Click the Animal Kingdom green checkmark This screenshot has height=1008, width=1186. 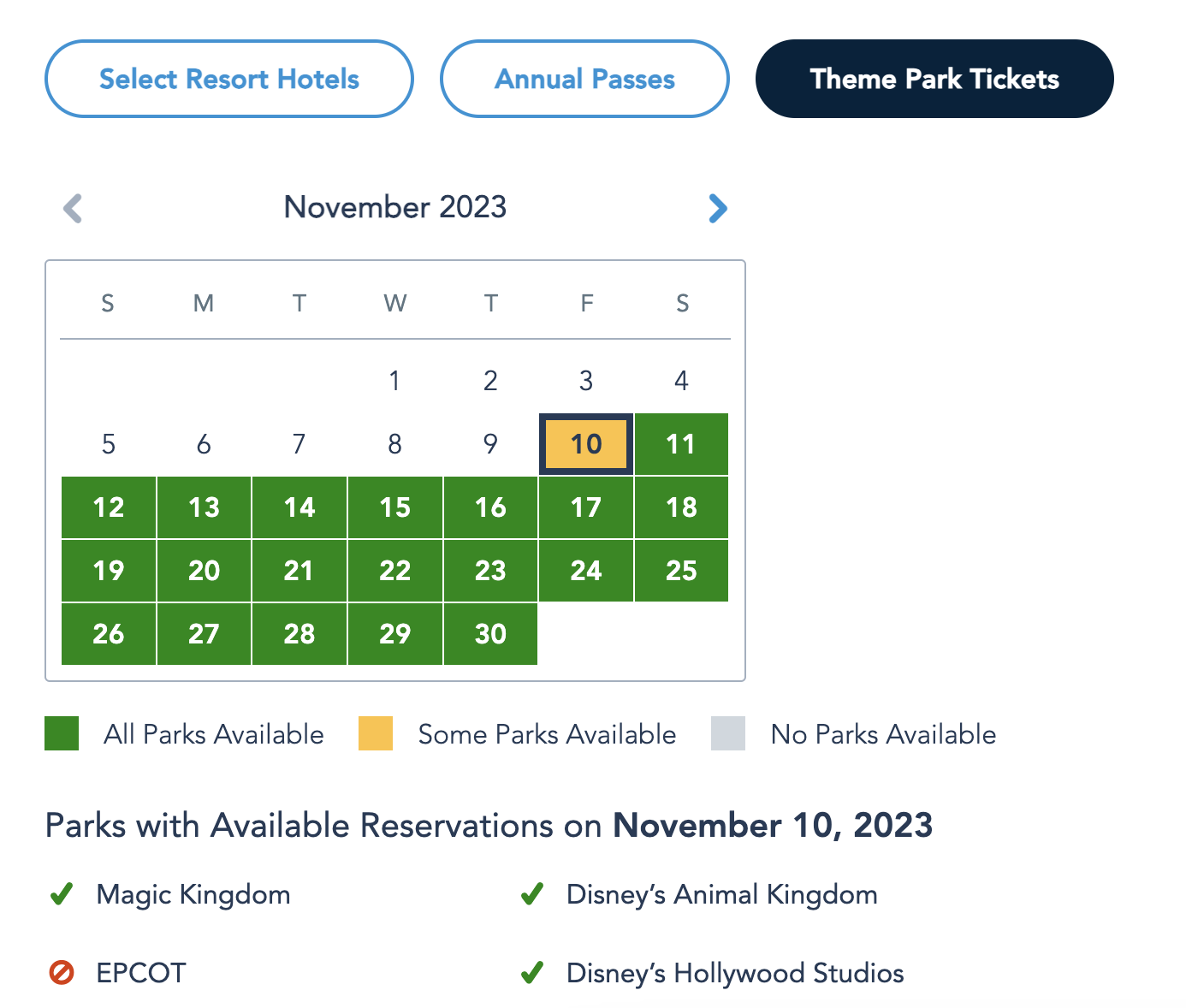tap(532, 894)
